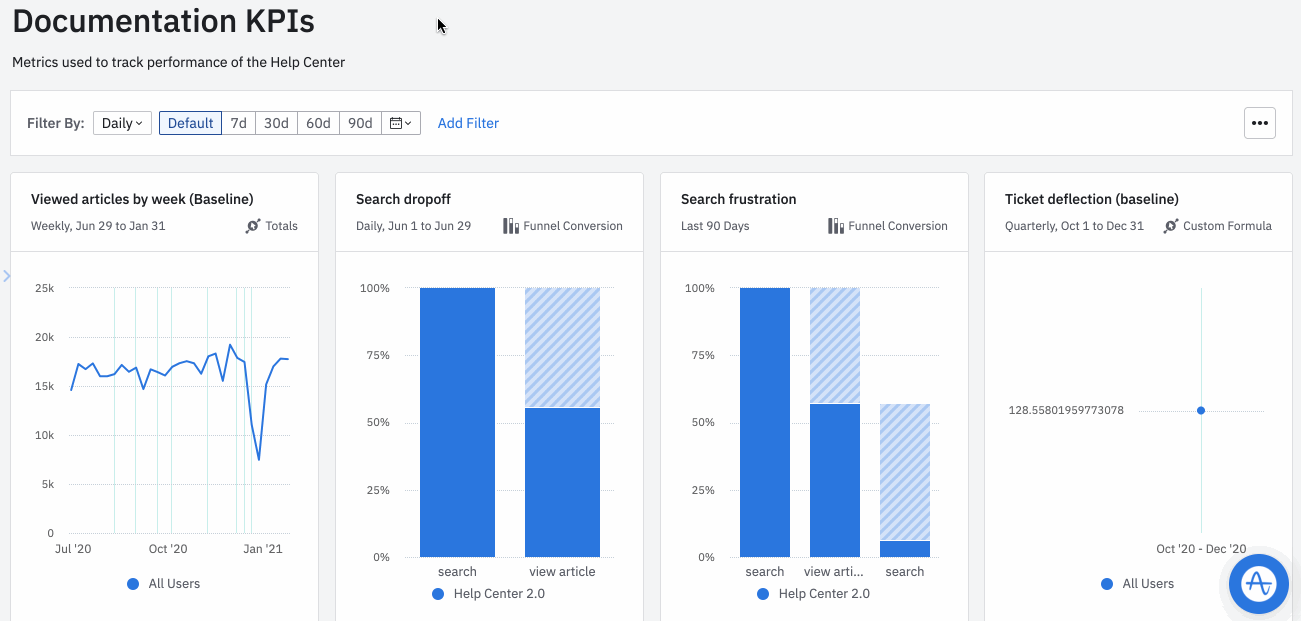Open the three-dot more options menu
Viewport: 1301px width, 621px height.
[x=1259, y=123]
